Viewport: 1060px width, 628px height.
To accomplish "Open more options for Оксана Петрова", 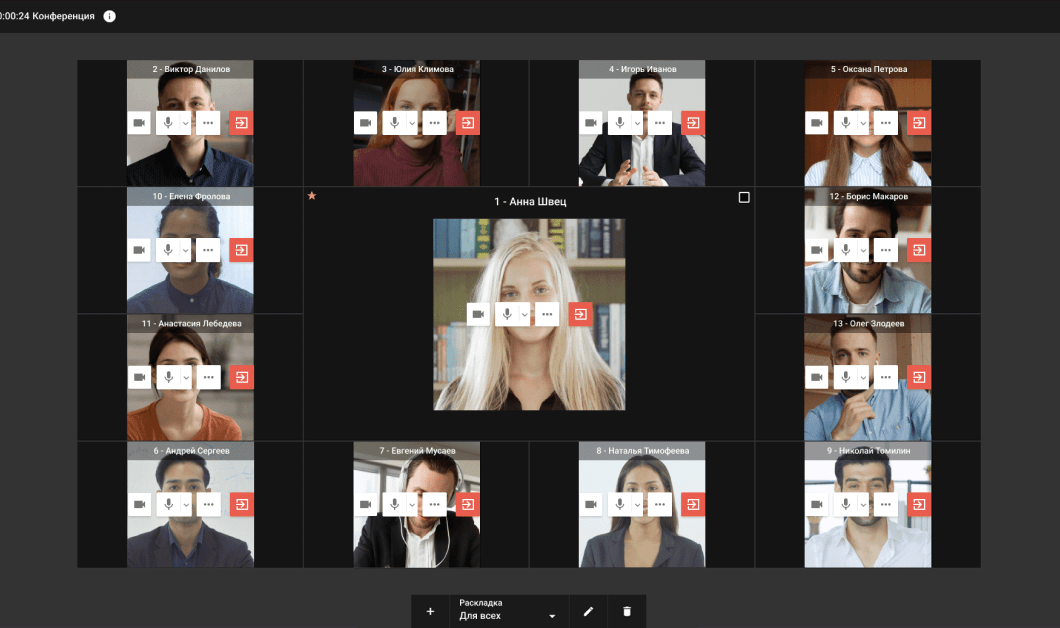I will click(x=886, y=123).
